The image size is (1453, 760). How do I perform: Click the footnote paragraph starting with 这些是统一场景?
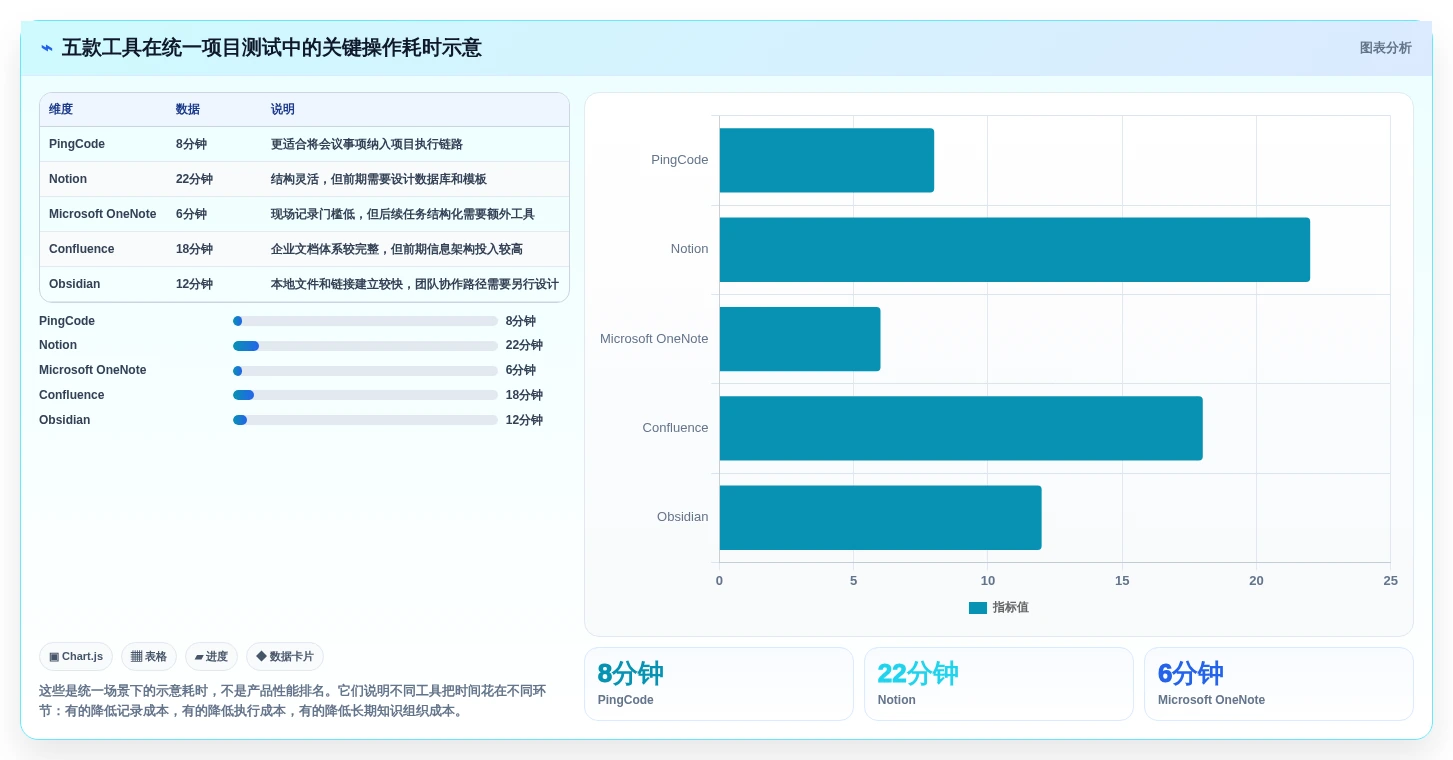click(292, 701)
